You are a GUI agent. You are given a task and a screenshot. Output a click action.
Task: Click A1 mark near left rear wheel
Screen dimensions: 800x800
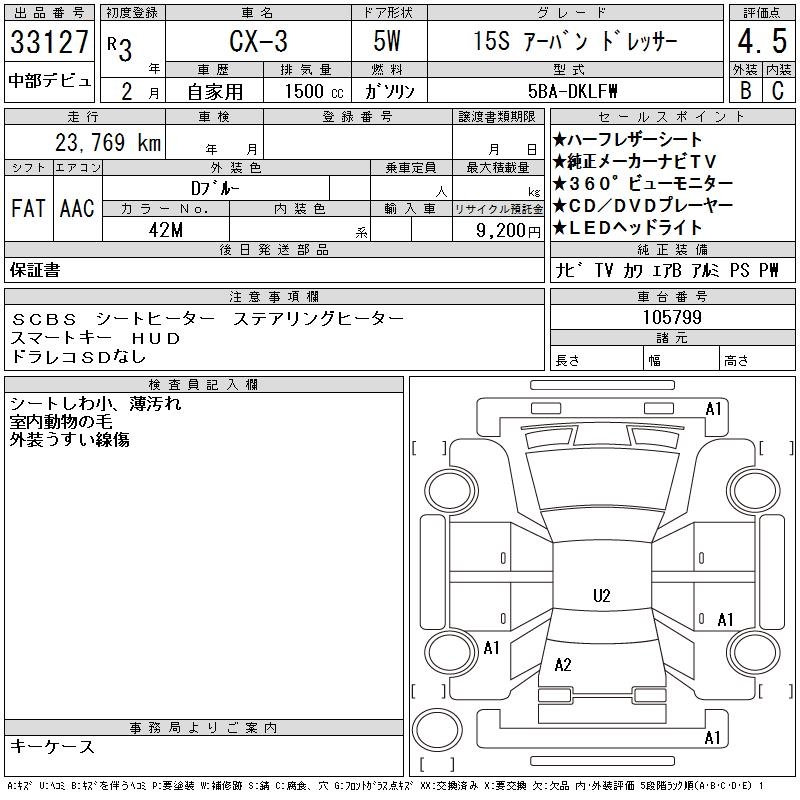pyautogui.click(x=491, y=648)
